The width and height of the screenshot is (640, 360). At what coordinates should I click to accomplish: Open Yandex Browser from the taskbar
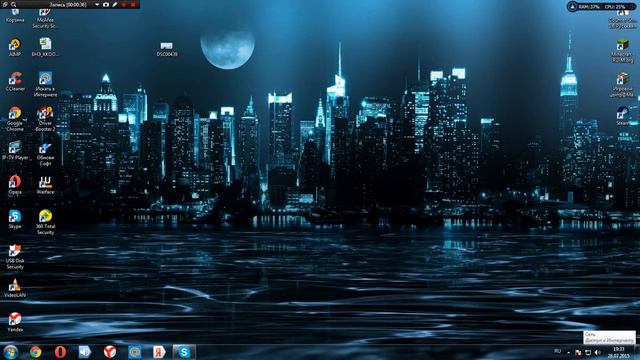pyautogui.click(x=109, y=352)
